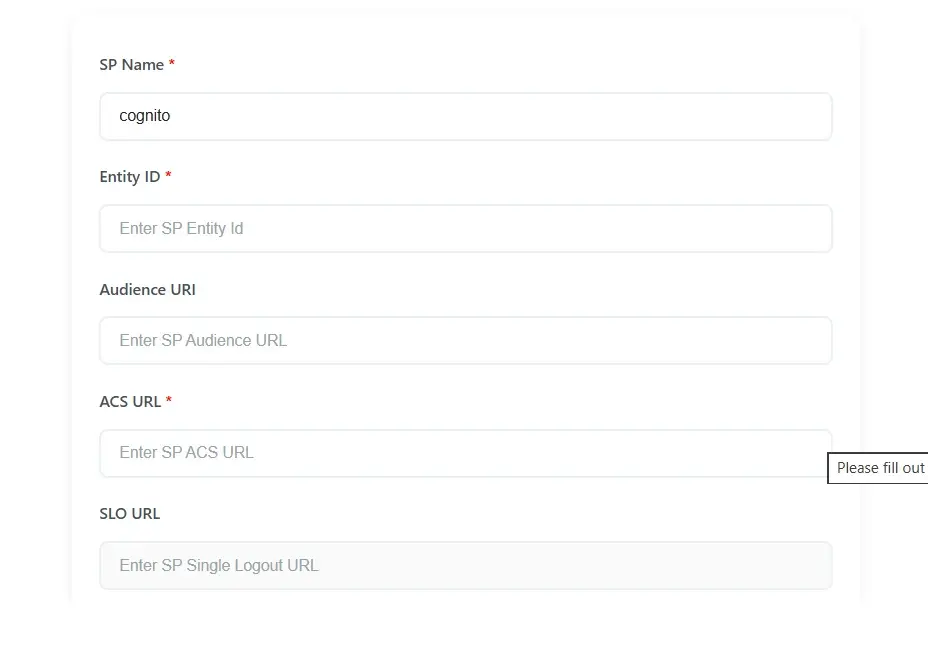
Task: Click the SP Name input containing 'cognito'
Action: point(465,116)
